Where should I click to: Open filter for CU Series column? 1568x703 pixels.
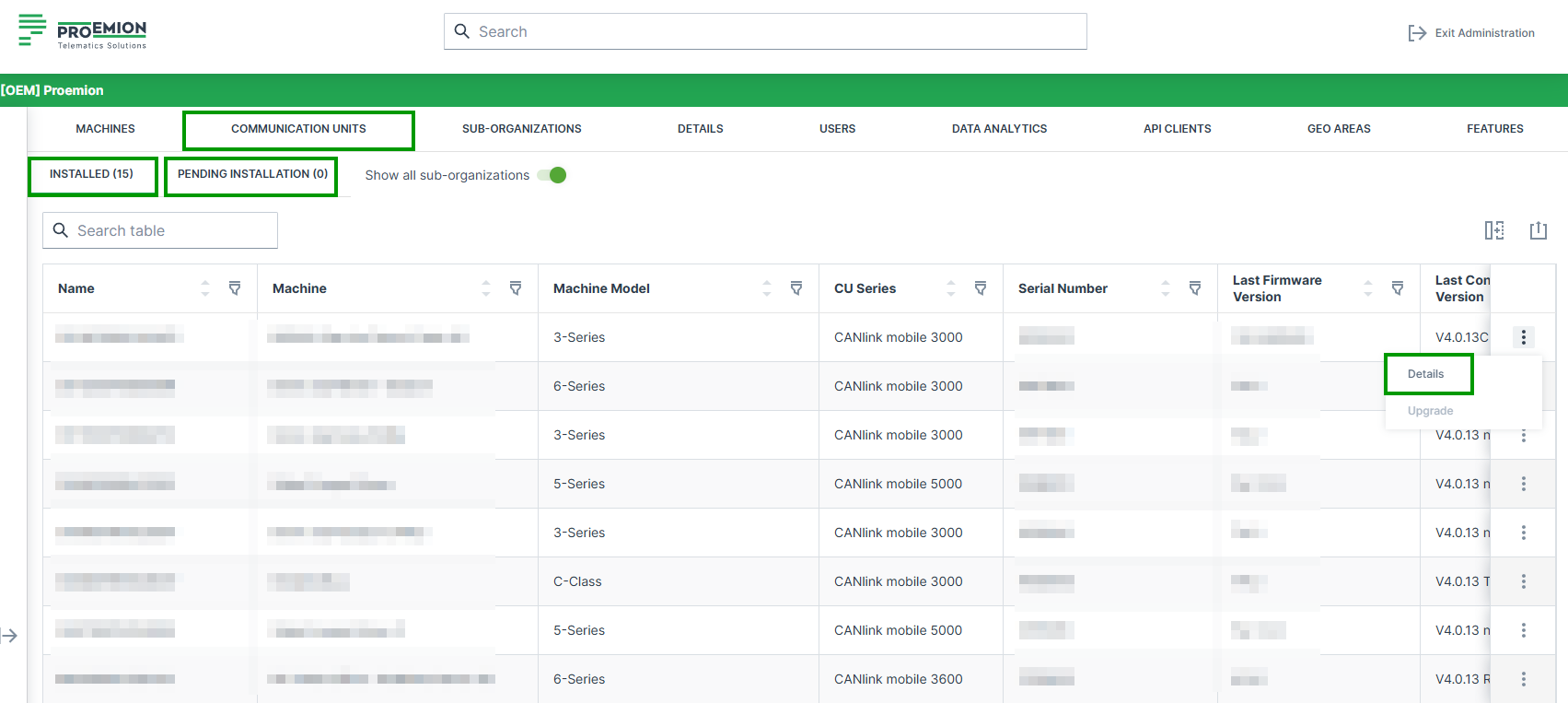click(980, 288)
